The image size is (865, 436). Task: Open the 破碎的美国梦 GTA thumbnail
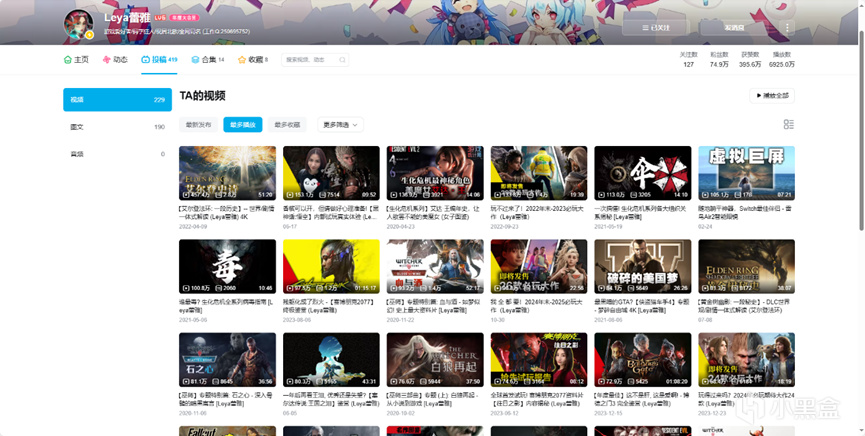coord(643,266)
